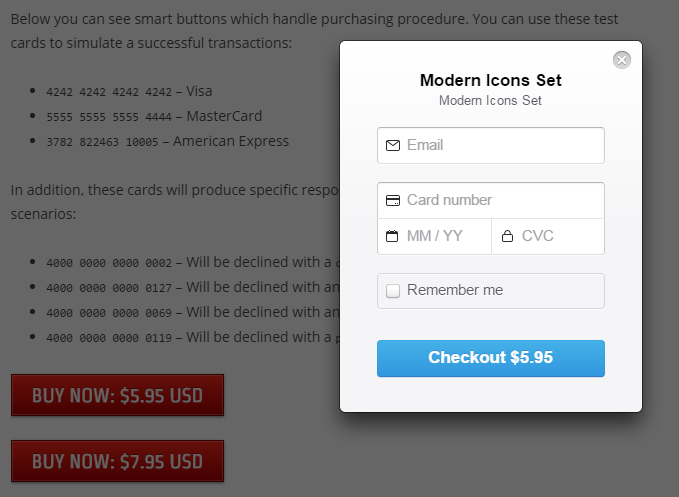Focus the CVC input field
Image resolution: width=679 pixels, height=497 pixels.
coord(555,236)
